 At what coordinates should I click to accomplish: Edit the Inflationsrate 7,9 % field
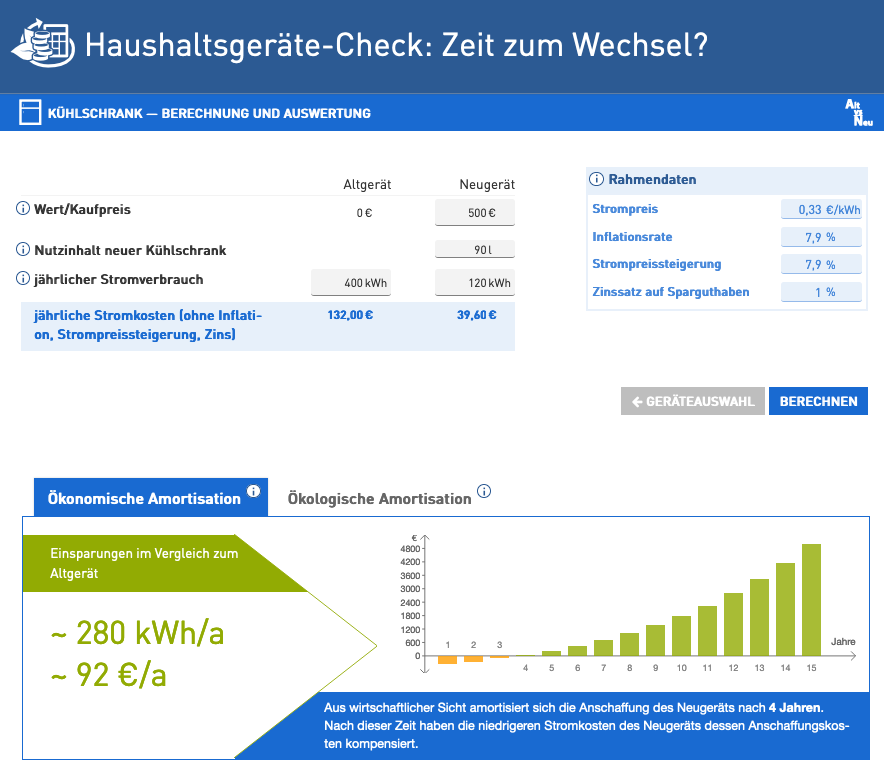(x=821, y=237)
